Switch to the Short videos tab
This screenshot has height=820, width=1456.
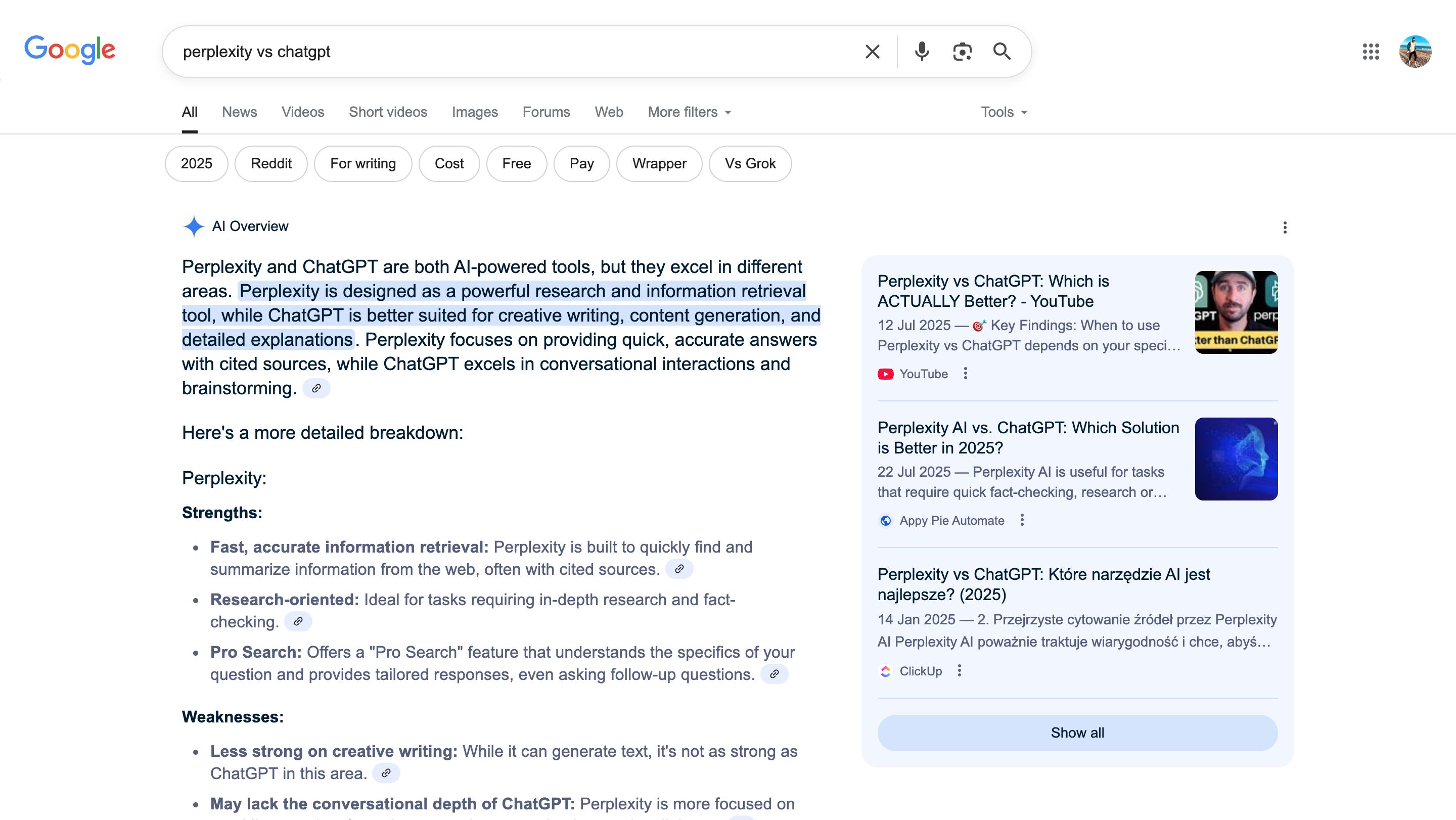[x=388, y=112]
